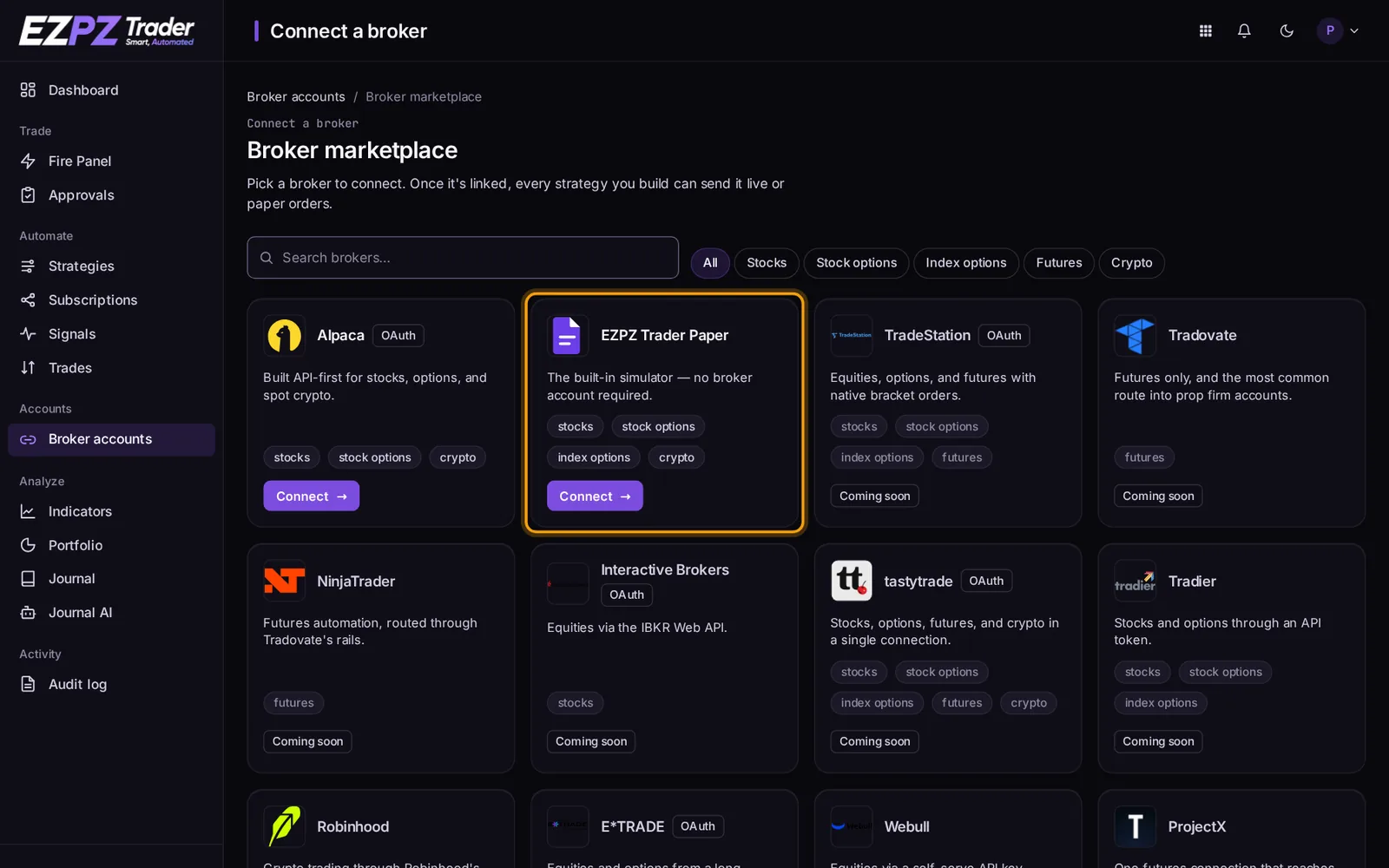This screenshot has height=868, width=1389.
Task: Open Dashboard in the sidebar
Action: pos(111,90)
